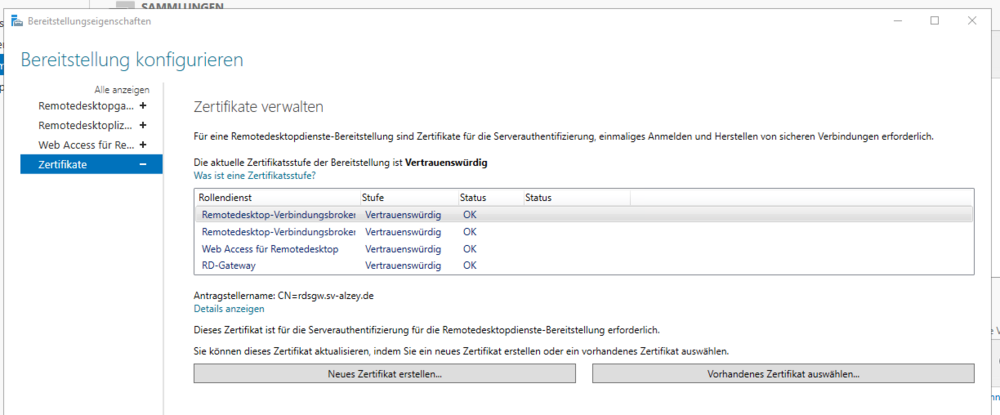
Task: Expand Web Access für Re... plus icon
Action: point(143,145)
